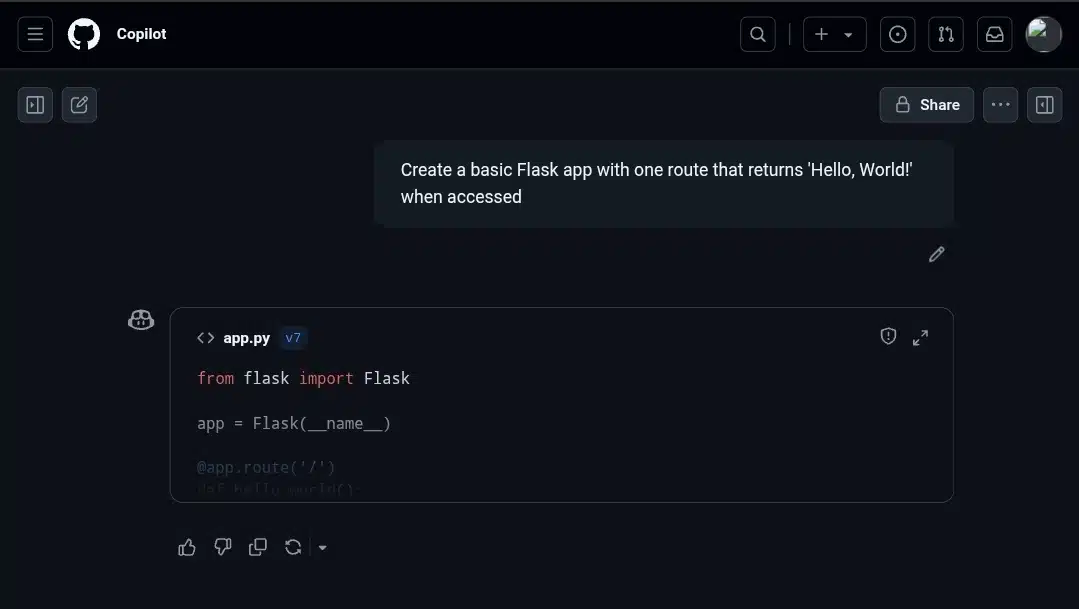Edit the Flask app prompt message

click(x=937, y=255)
